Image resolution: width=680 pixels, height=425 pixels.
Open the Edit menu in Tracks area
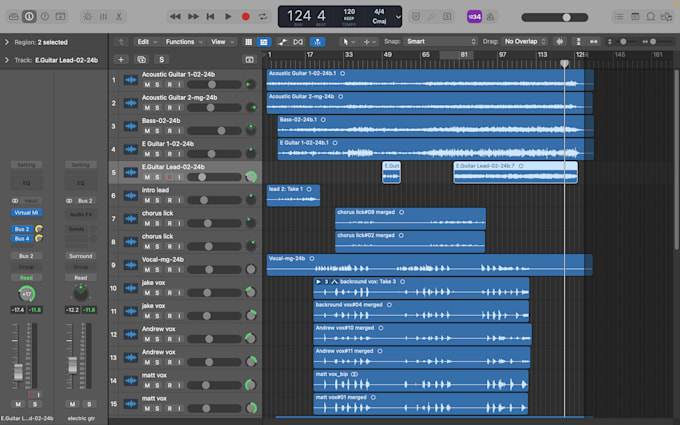click(147, 42)
